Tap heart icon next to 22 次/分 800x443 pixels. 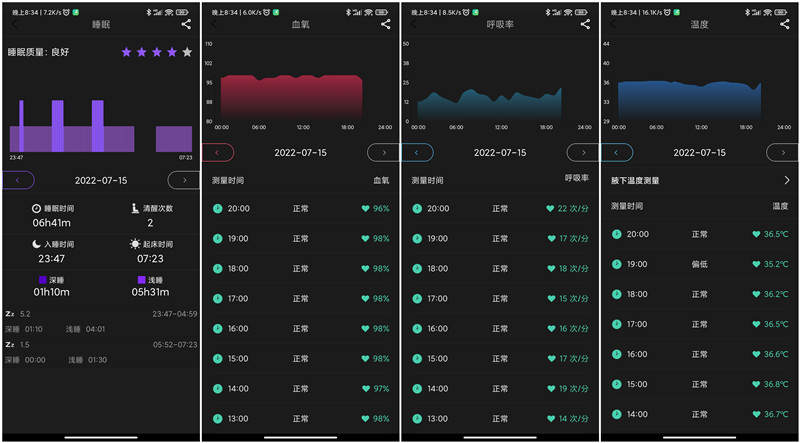(x=550, y=209)
